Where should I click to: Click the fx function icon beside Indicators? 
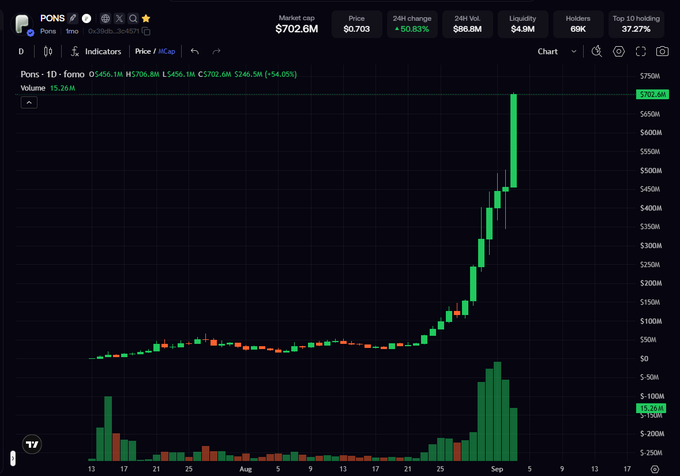pyautogui.click(x=75, y=52)
